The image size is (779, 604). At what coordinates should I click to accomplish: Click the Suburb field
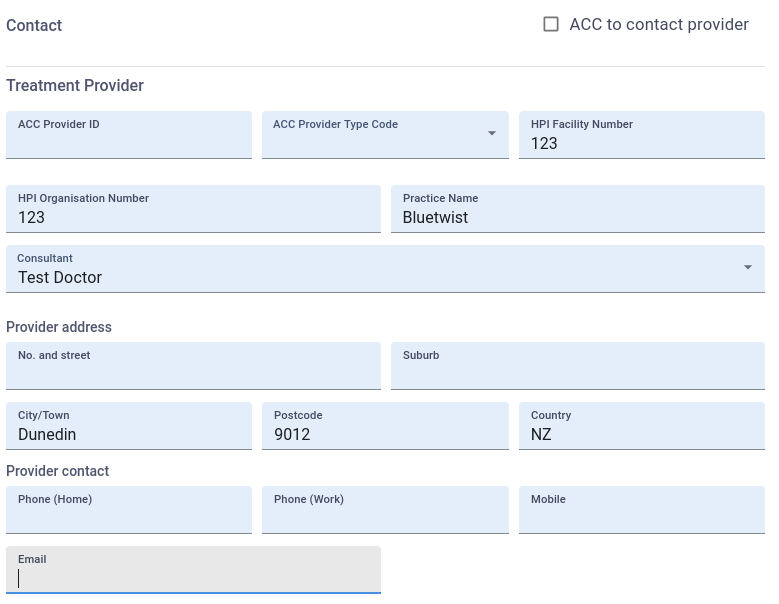tap(577, 368)
